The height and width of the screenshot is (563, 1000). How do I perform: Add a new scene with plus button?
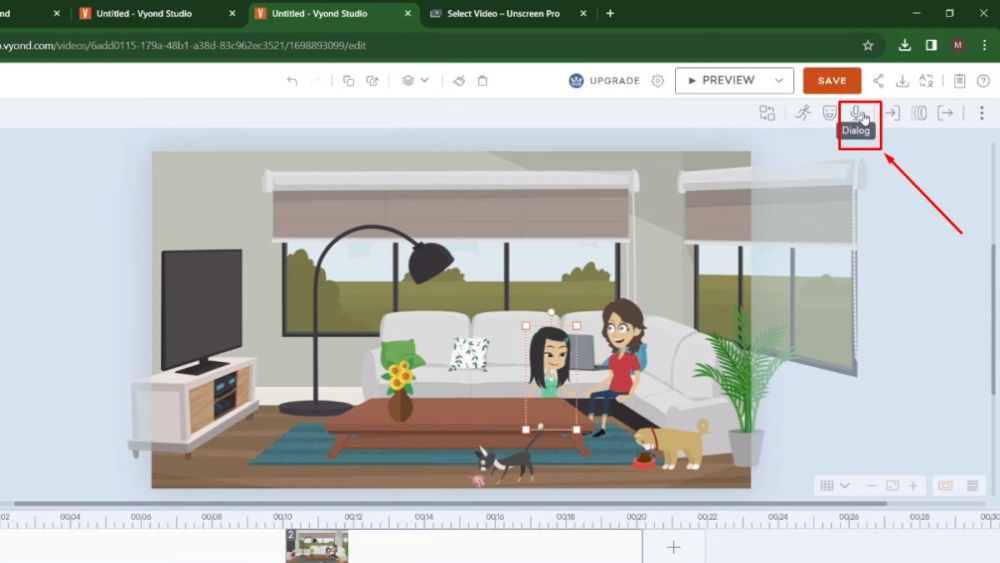click(673, 547)
